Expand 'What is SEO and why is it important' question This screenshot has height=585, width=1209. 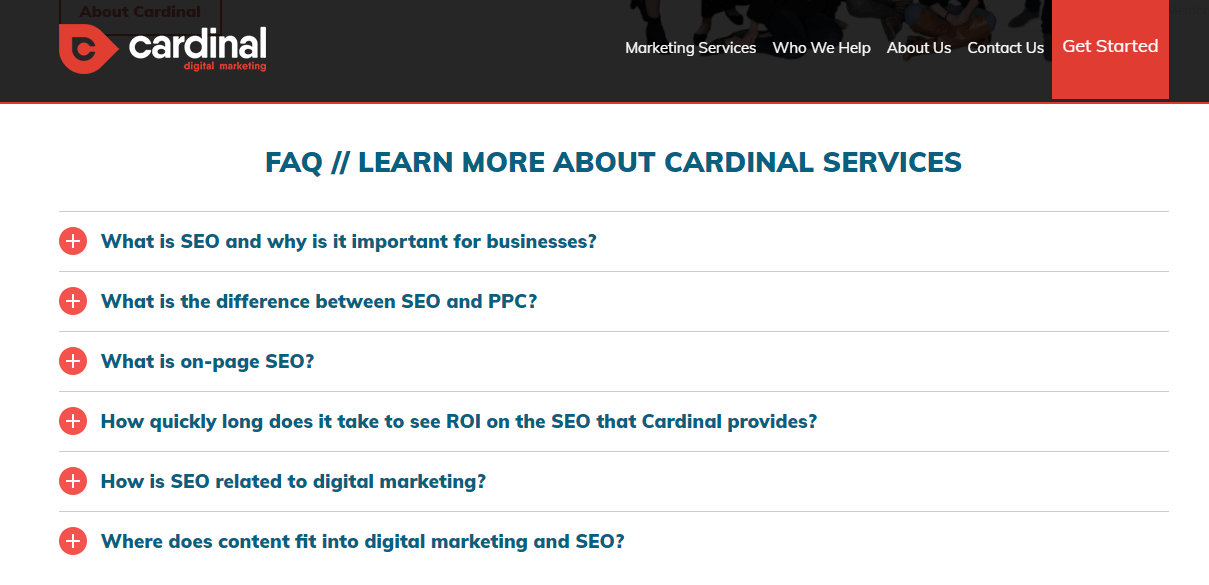348,241
